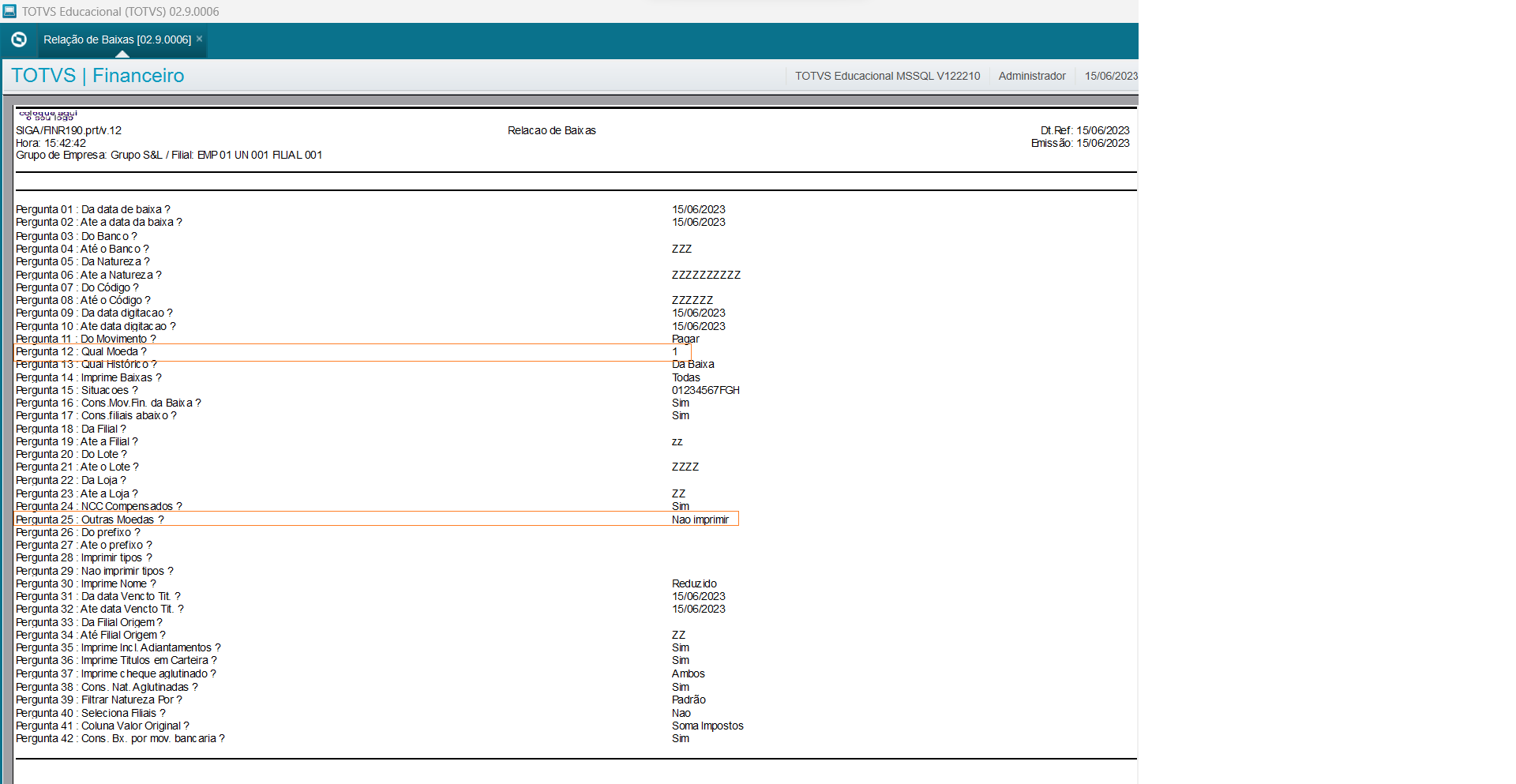Image resolution: width=1516 pixels, height=784 pixels.
Task: Select Pergunta 21 : Ate o Lote
Action: tap(77, 467)
